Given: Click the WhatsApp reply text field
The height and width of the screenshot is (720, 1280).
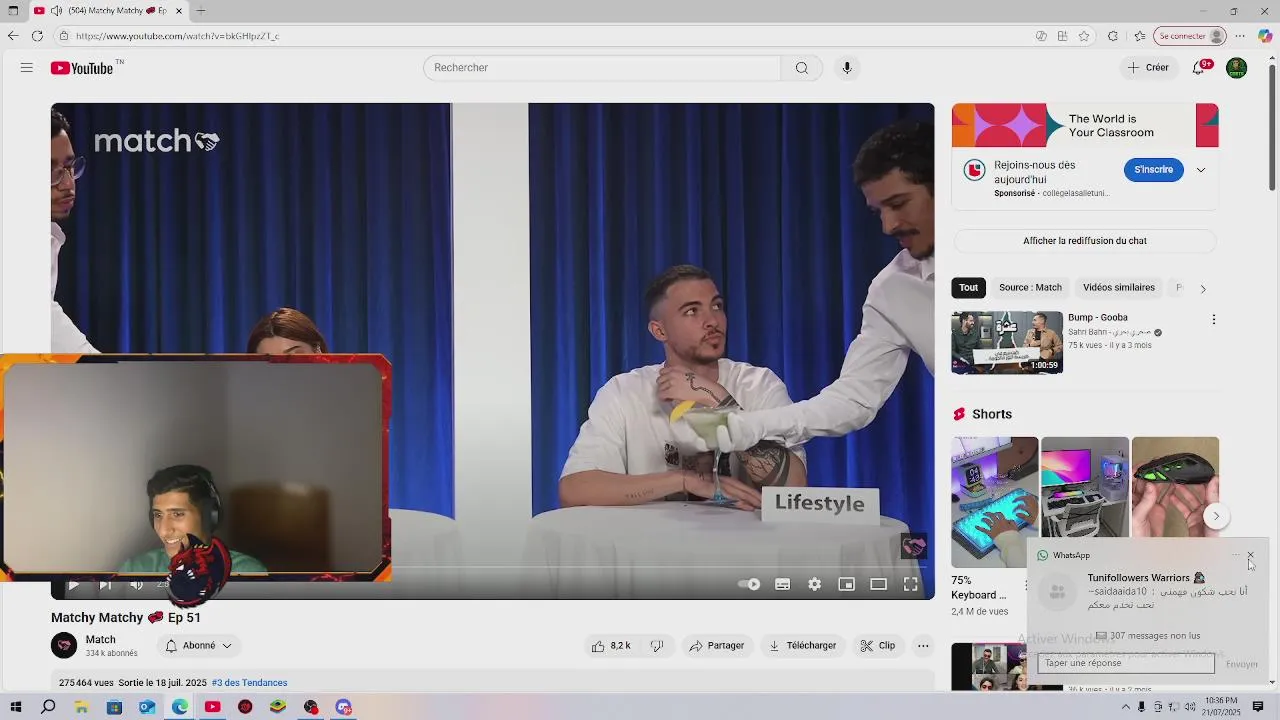Looking at the screenshot, I should 1125,663.
